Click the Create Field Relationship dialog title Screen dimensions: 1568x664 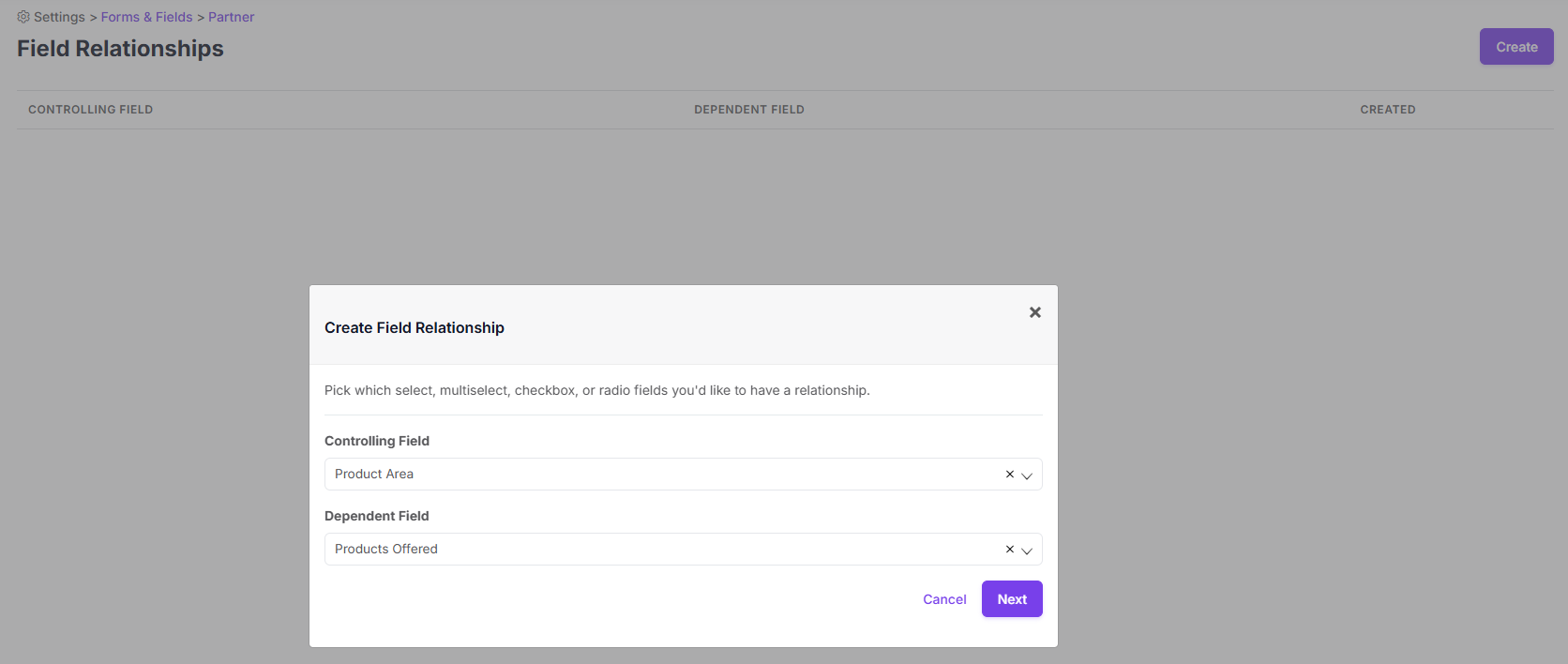[415, 327]
